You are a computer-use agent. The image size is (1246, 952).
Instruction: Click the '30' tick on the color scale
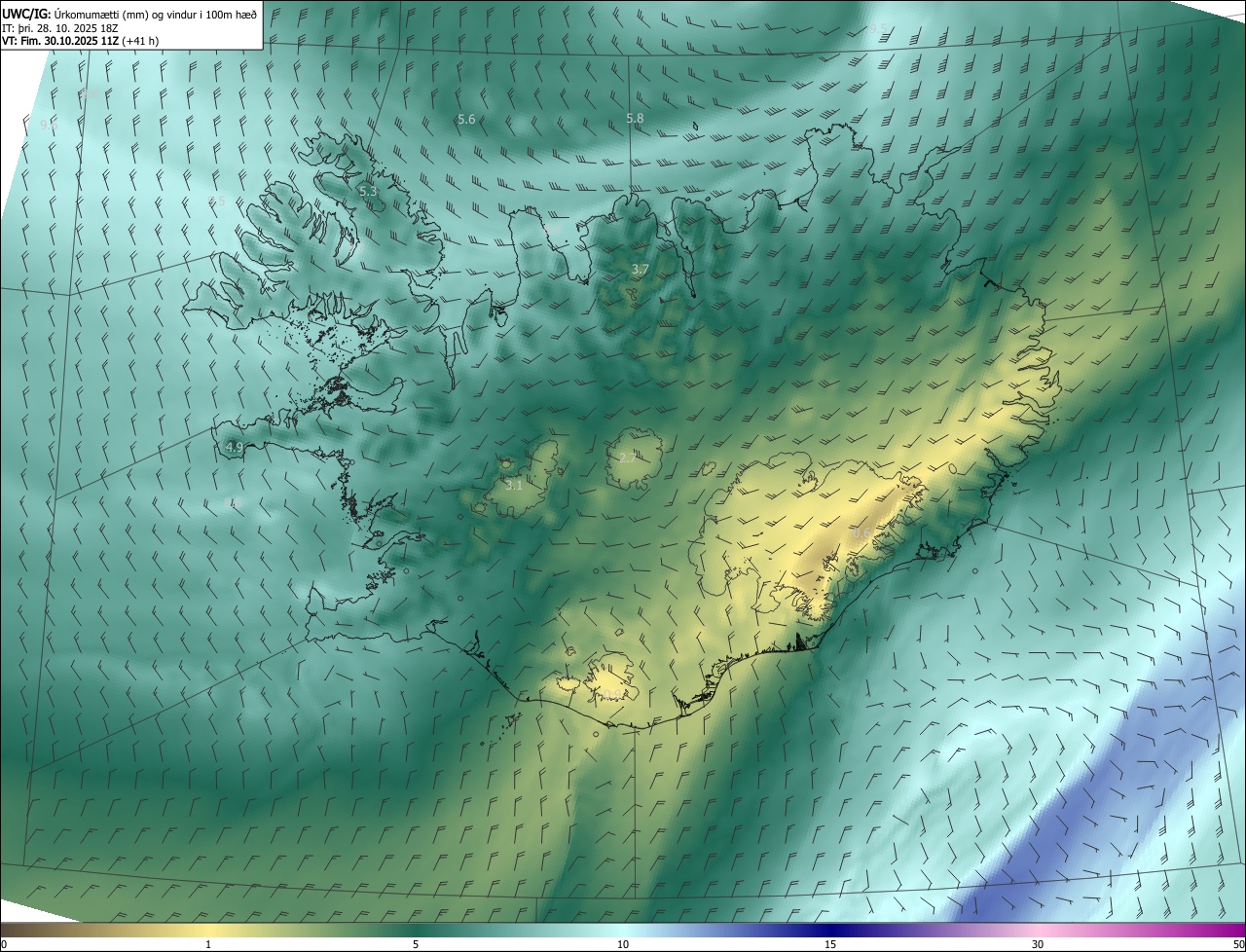click(1038, 944)
